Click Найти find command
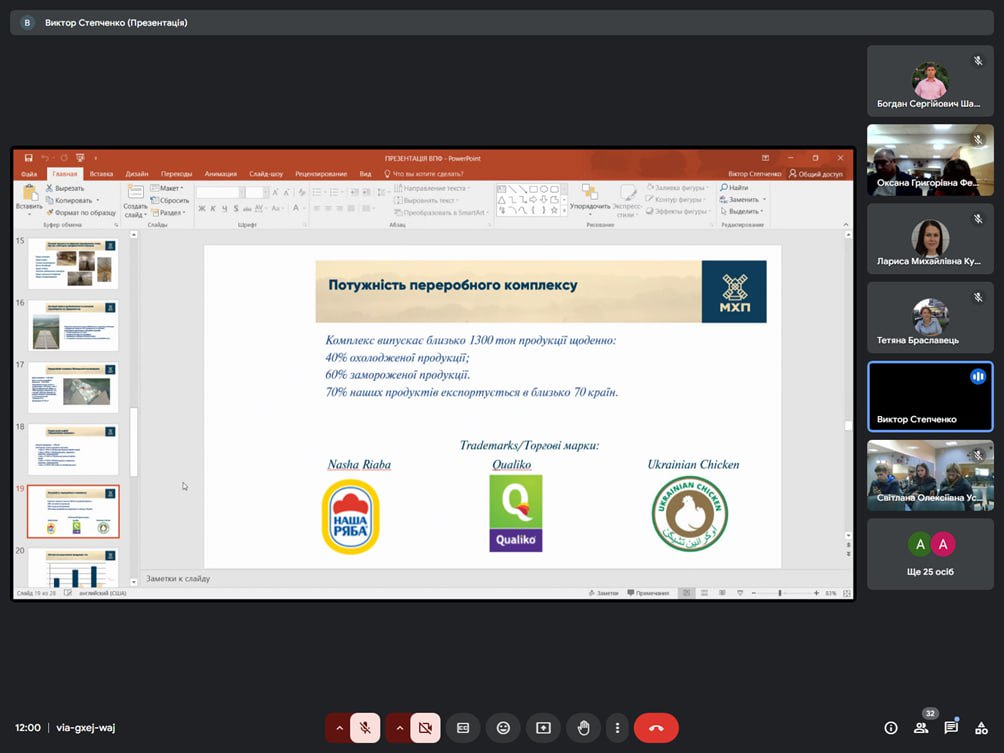The width and height of the screenshot is (1004, 753). click(x=734, y=188)
